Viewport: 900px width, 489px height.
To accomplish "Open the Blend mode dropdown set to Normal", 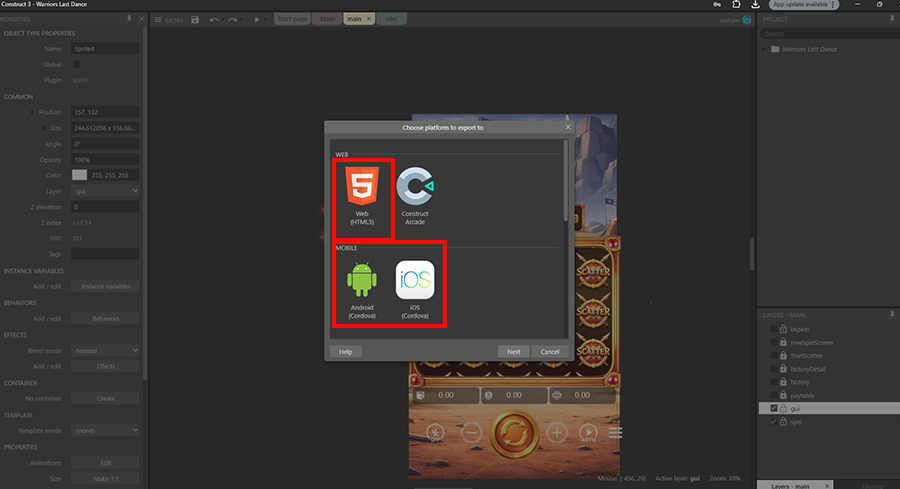I will (x=105, y=350).
